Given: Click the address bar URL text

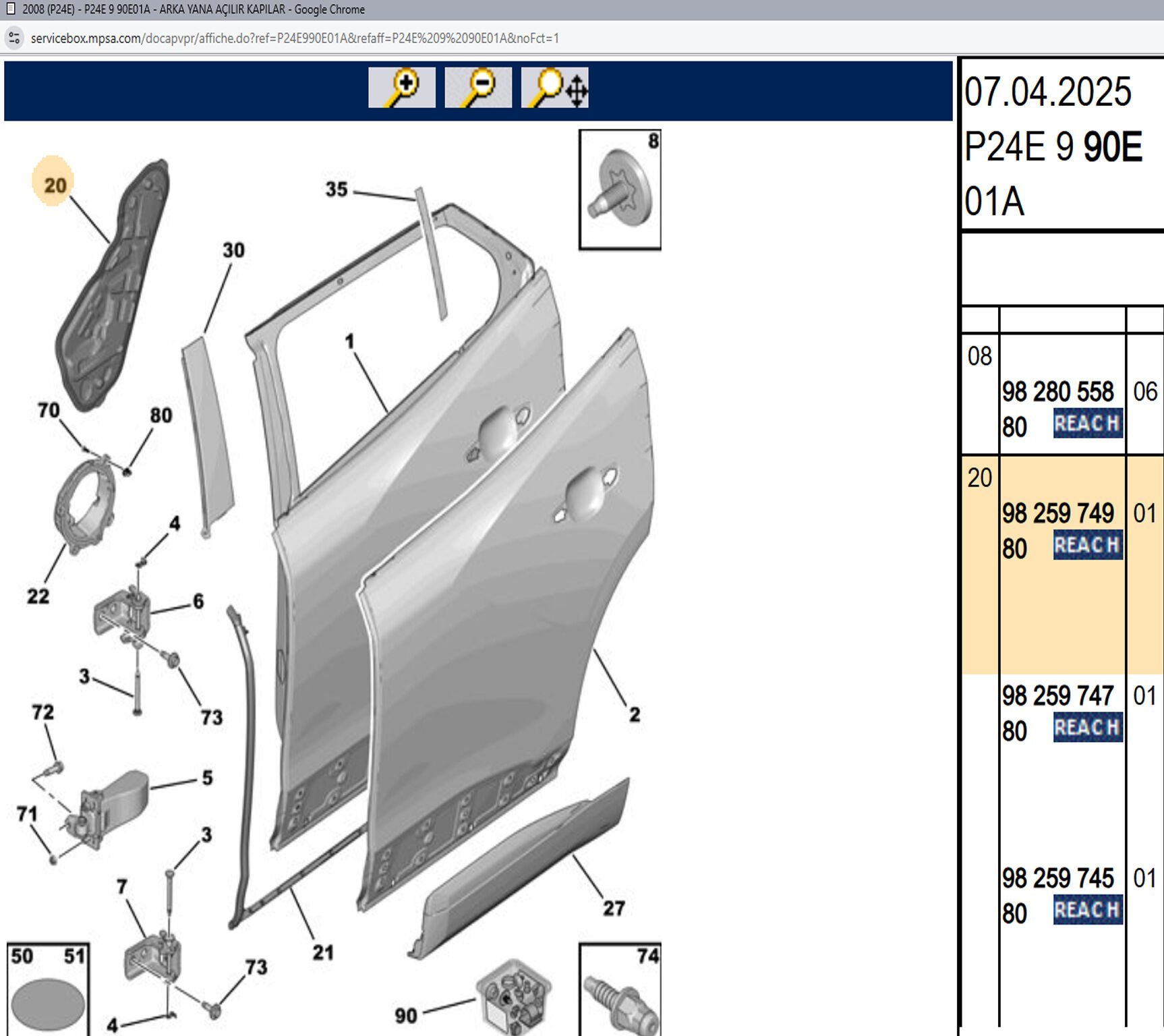Looking at the screenshot, I should coord(295,38).
